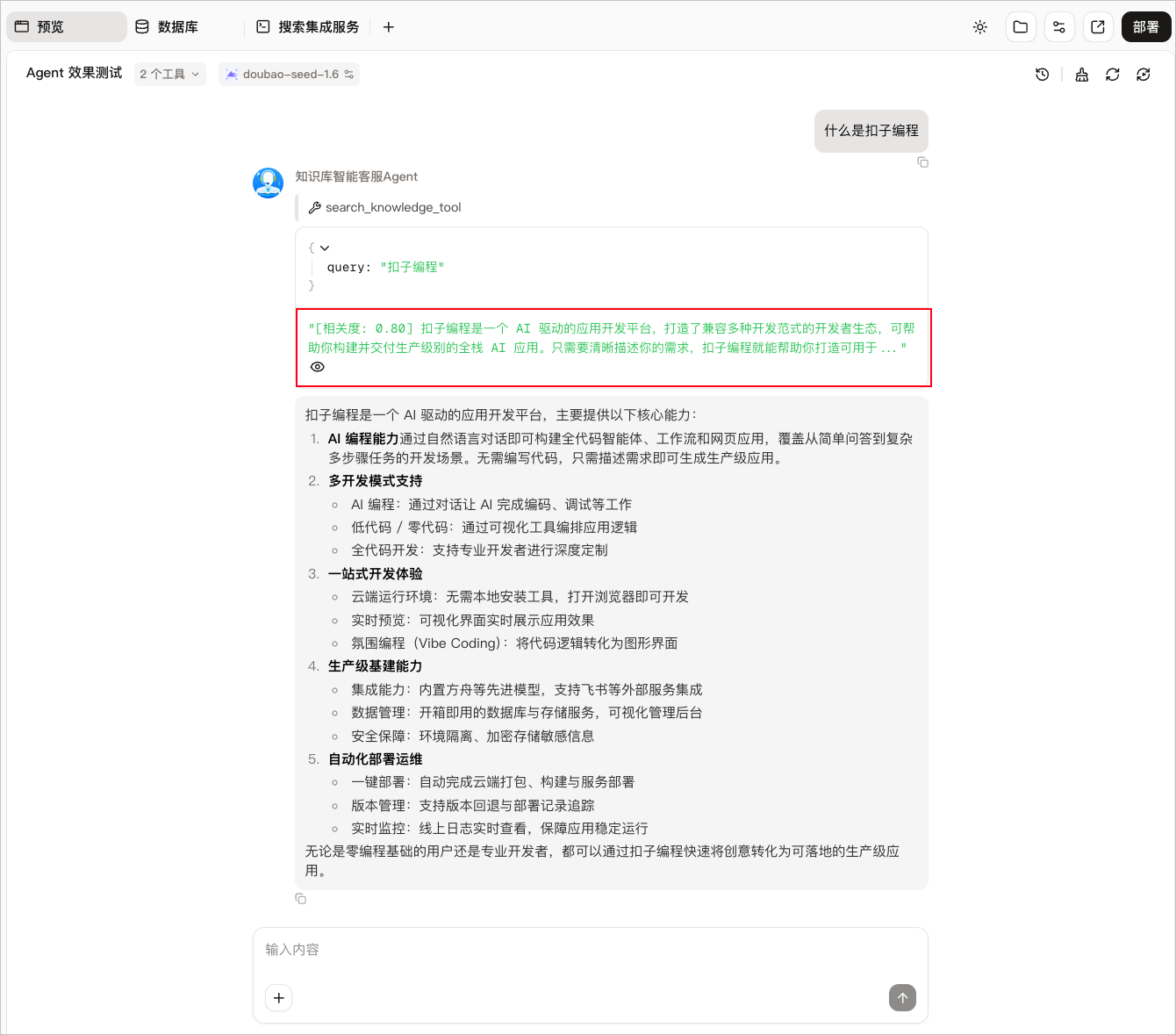Open doubao-seed-1.6 model selector
The width and height of the screenshot is (1176, 1035).
(290, 75)
